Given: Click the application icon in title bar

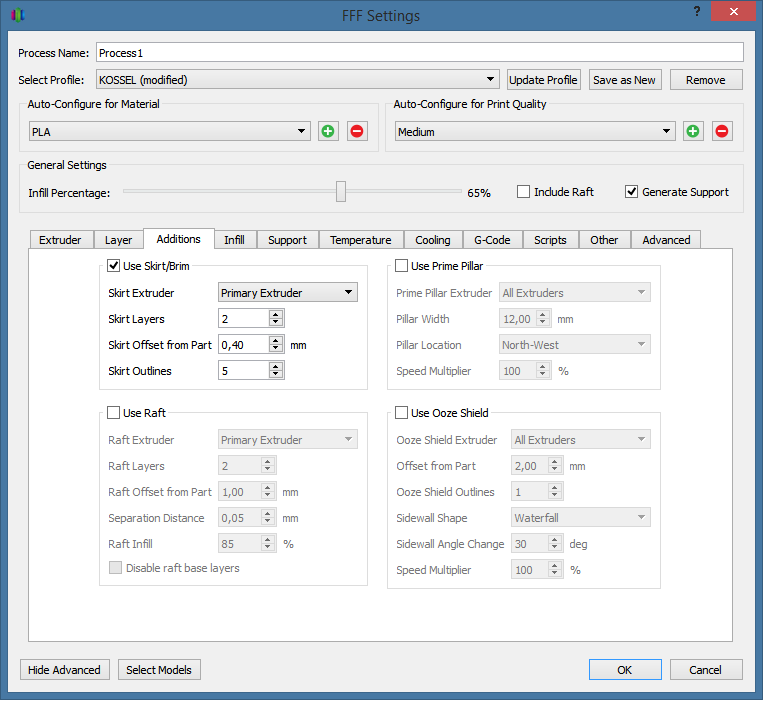Looking at the screenshot, I should pos(17,15).
